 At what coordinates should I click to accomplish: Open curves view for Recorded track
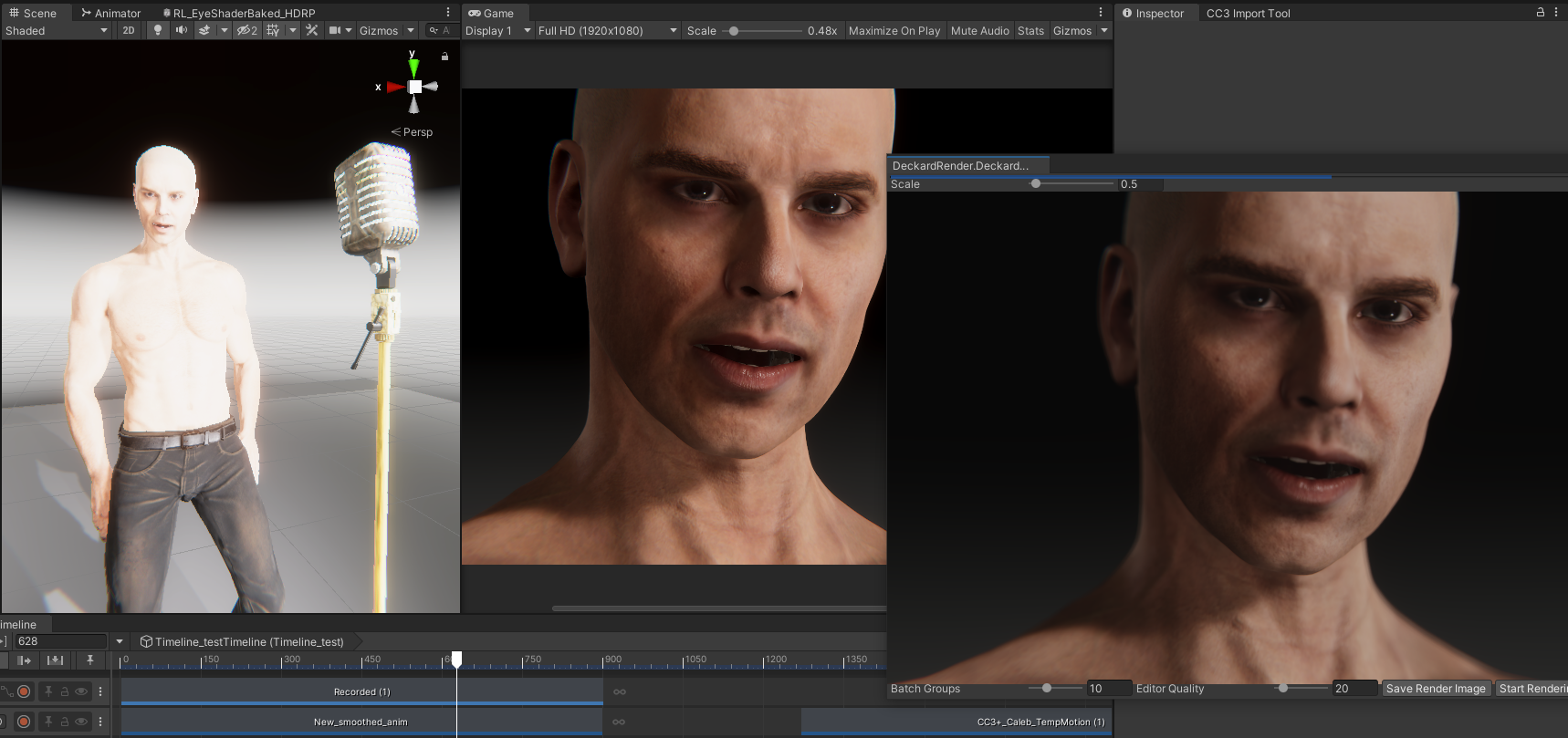[6, 691]
